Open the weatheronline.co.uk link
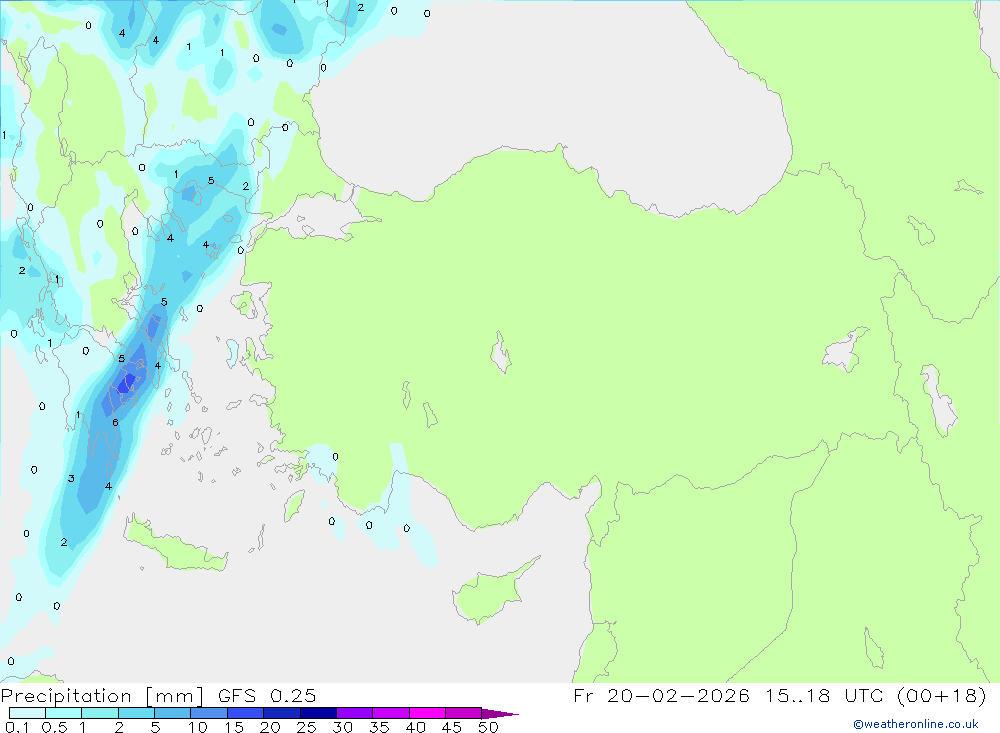Image resolution: width=1000 pixels, height=733 pixels. (x=916, y=724)
